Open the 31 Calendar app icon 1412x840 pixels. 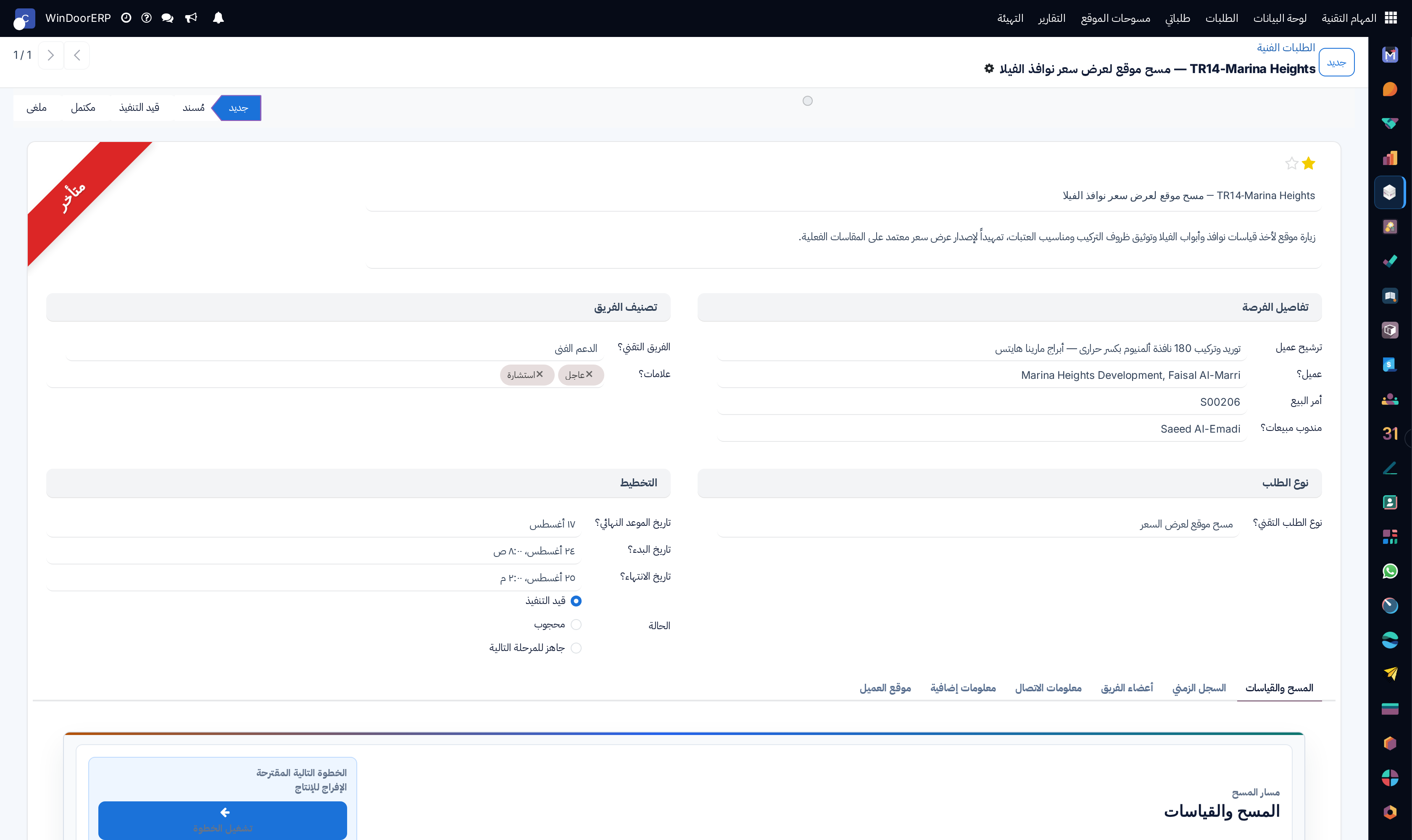click(1390, 433)
